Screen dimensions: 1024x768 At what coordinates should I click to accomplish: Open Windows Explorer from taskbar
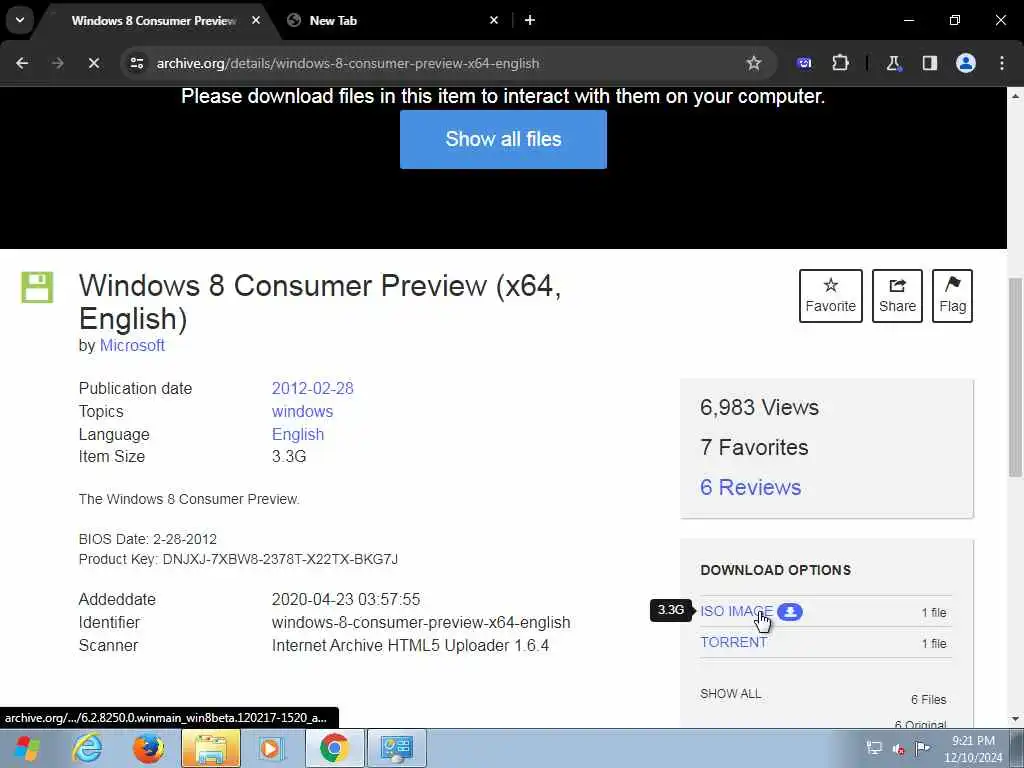point(210,748)
